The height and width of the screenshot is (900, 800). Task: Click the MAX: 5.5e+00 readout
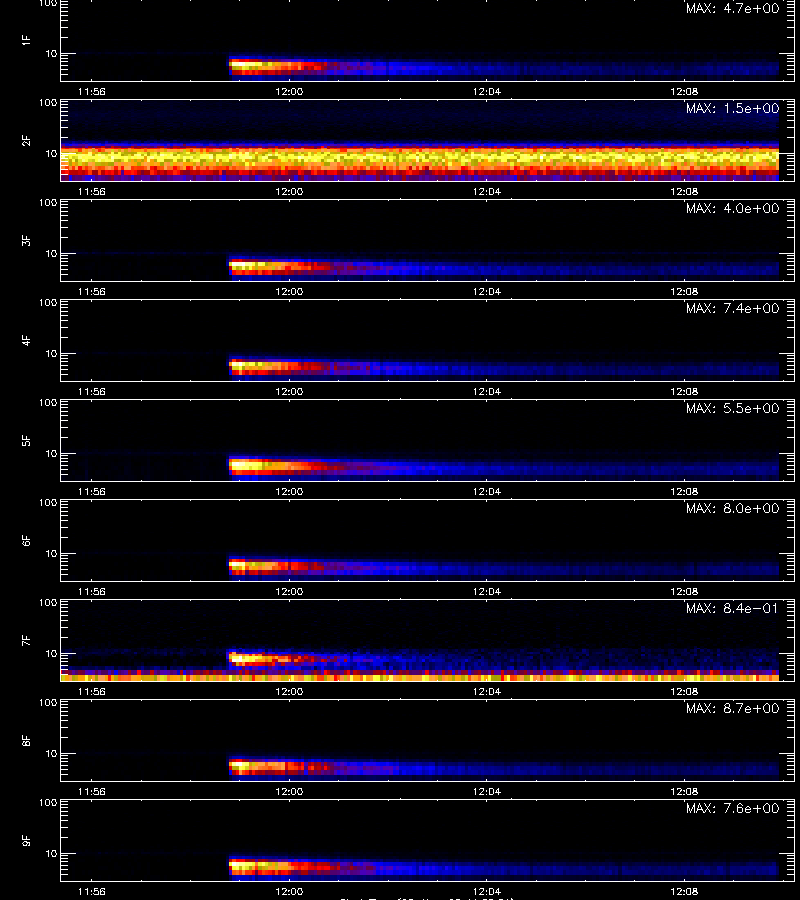tap(732, 408)
